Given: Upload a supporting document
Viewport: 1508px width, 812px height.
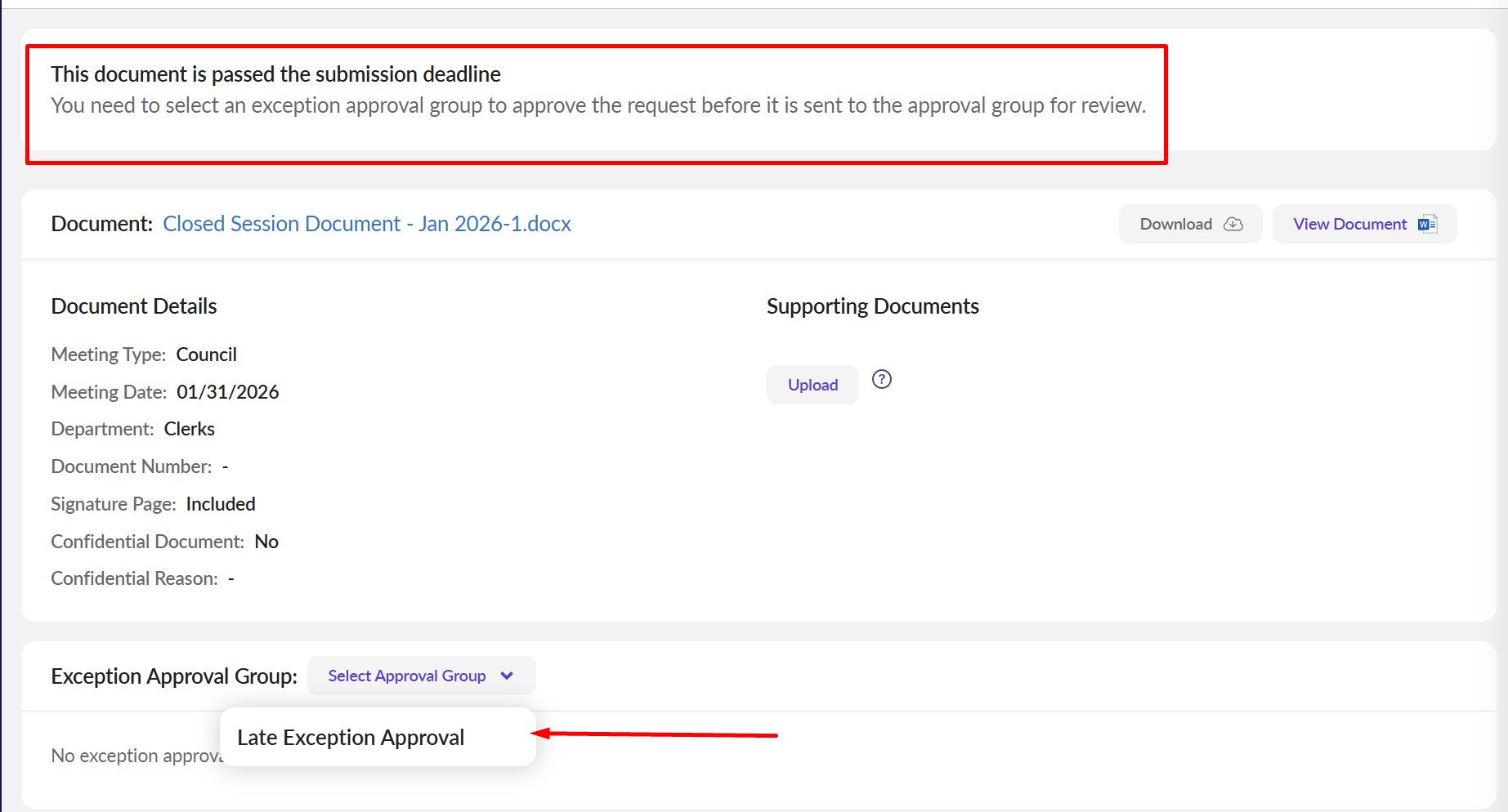Looking at the screenshot, I should pos(812,385).
